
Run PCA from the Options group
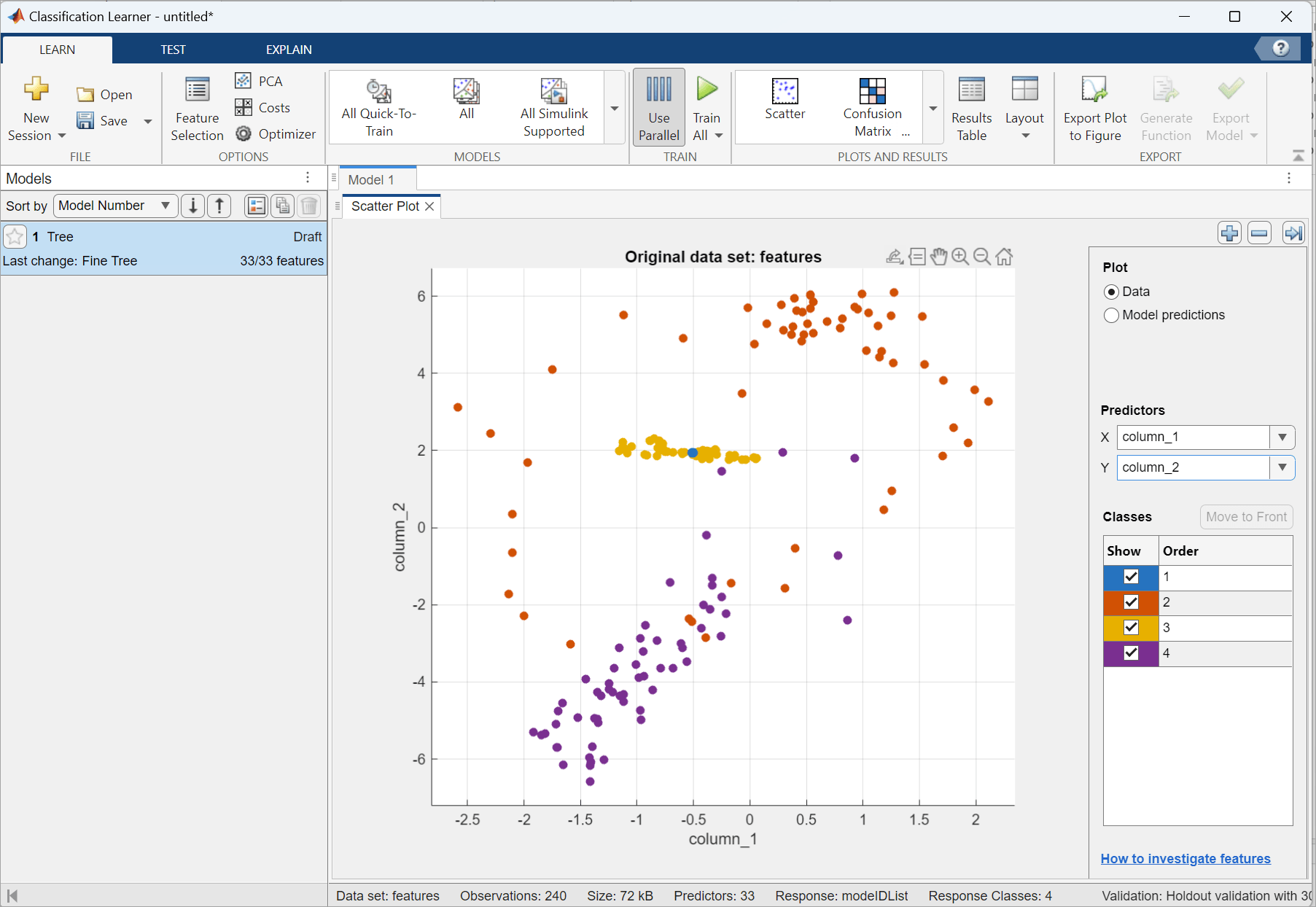click(258, 80)
